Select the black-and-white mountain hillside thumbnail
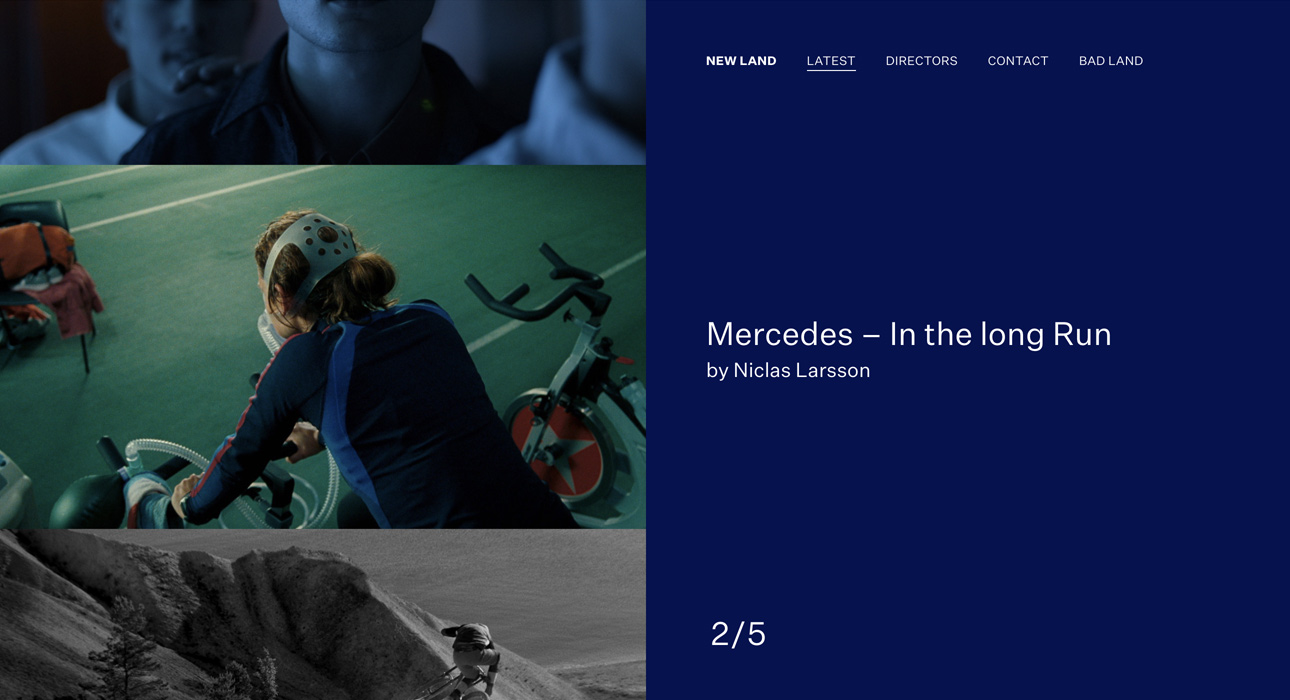1290x700 pixels. click(x=323, y=615)
